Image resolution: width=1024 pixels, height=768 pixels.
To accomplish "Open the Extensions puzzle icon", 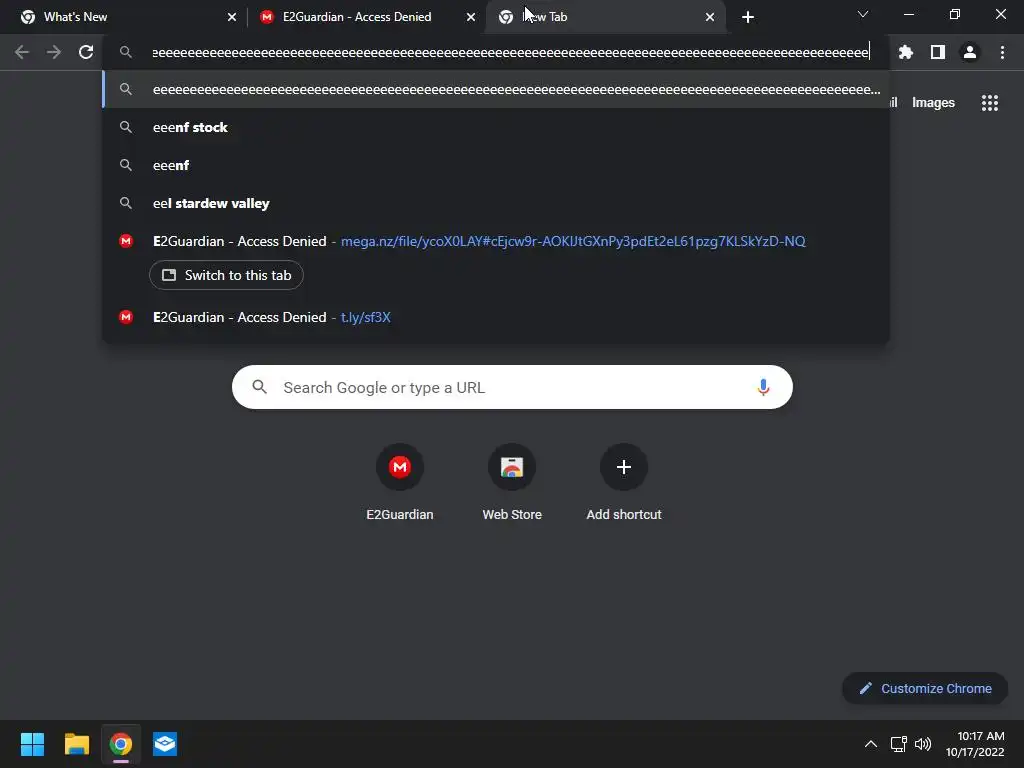I will pos(905,52).
